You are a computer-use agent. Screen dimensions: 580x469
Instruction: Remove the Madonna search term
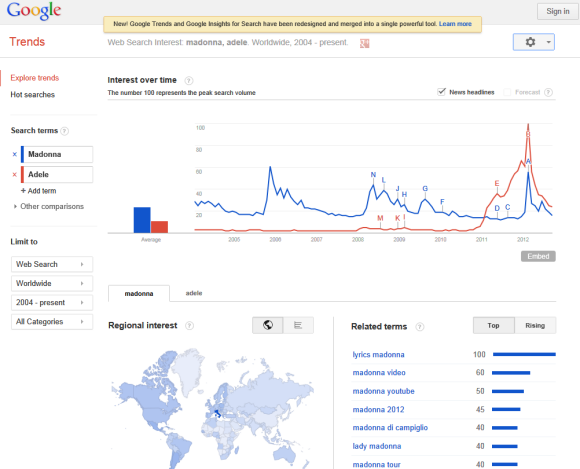[15, 155]
